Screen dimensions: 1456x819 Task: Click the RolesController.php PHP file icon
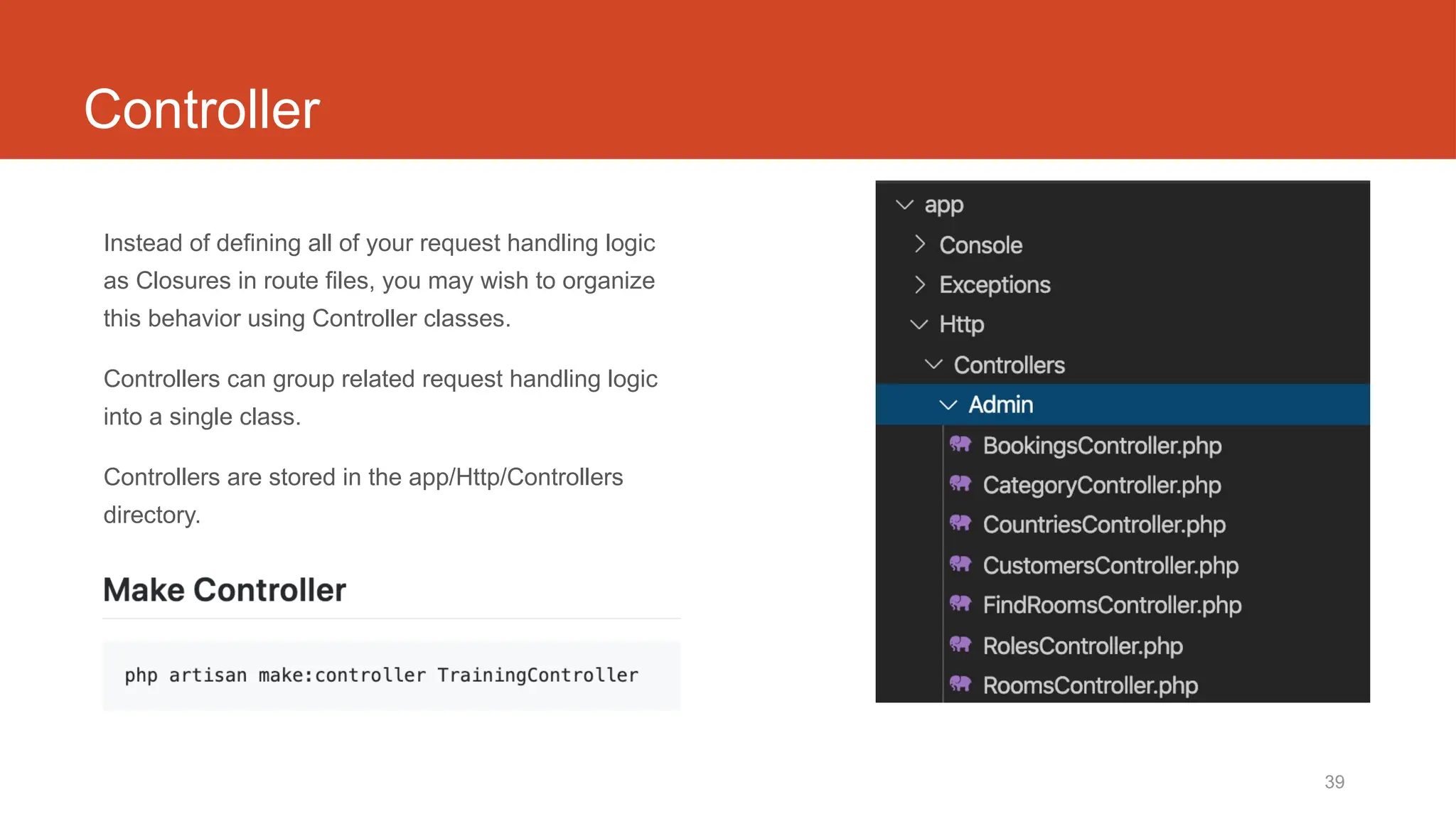click(960, 645)
